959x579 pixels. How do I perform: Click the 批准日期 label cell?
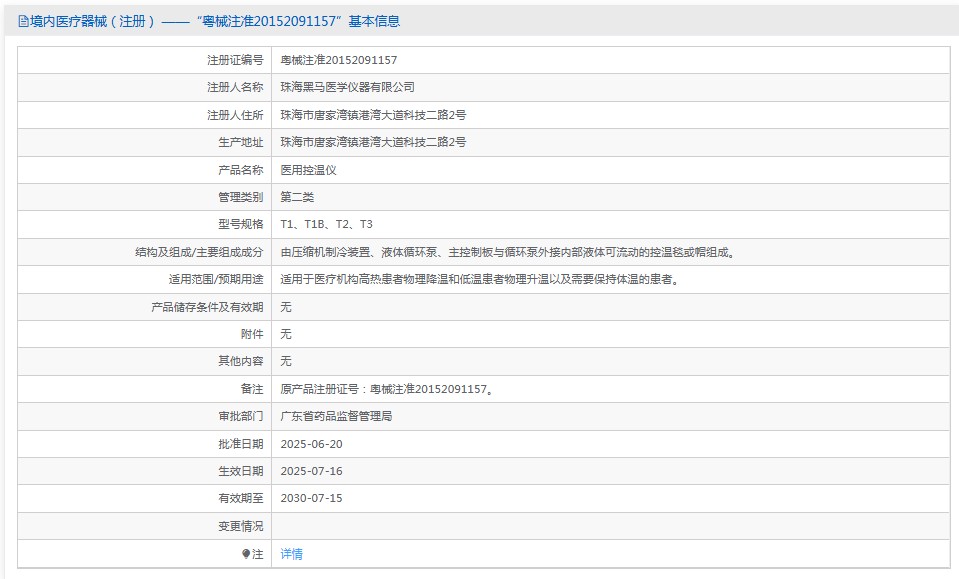pyautogui.click(x=145, y=444)
